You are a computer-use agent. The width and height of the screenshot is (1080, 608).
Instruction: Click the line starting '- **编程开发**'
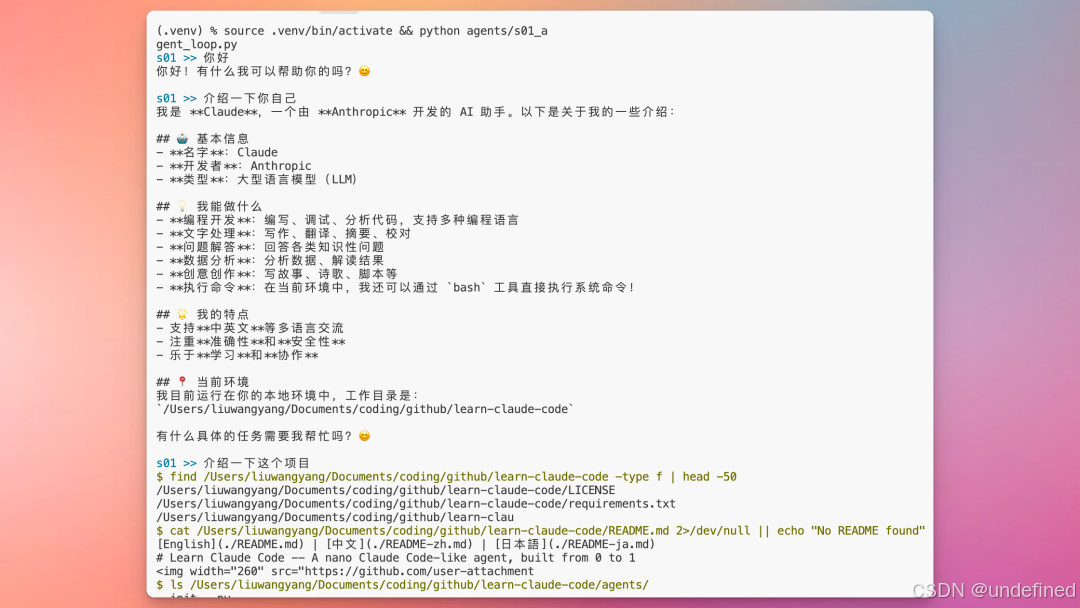tap(338, 220)
